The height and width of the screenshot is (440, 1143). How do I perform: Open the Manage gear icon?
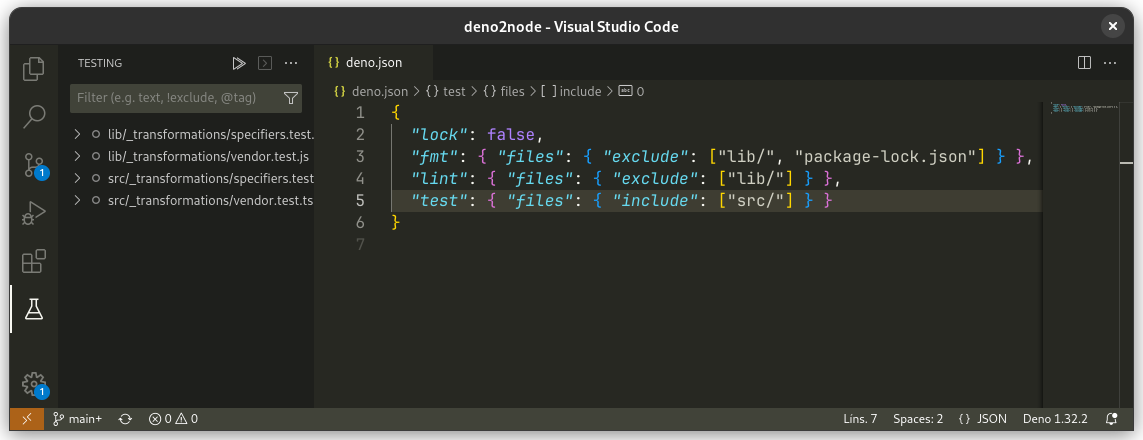(x=34, y=384)
